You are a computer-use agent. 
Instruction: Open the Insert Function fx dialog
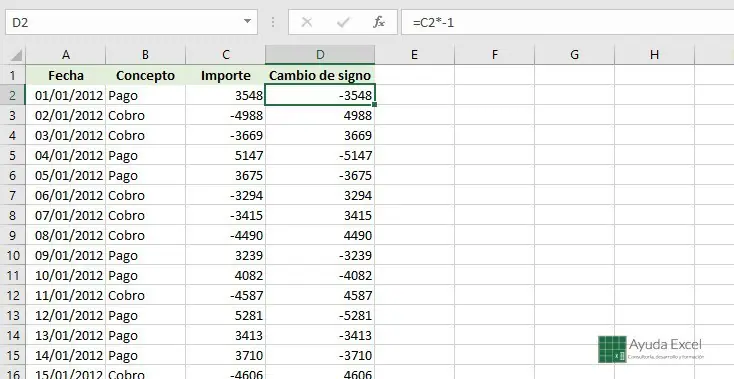379,22
